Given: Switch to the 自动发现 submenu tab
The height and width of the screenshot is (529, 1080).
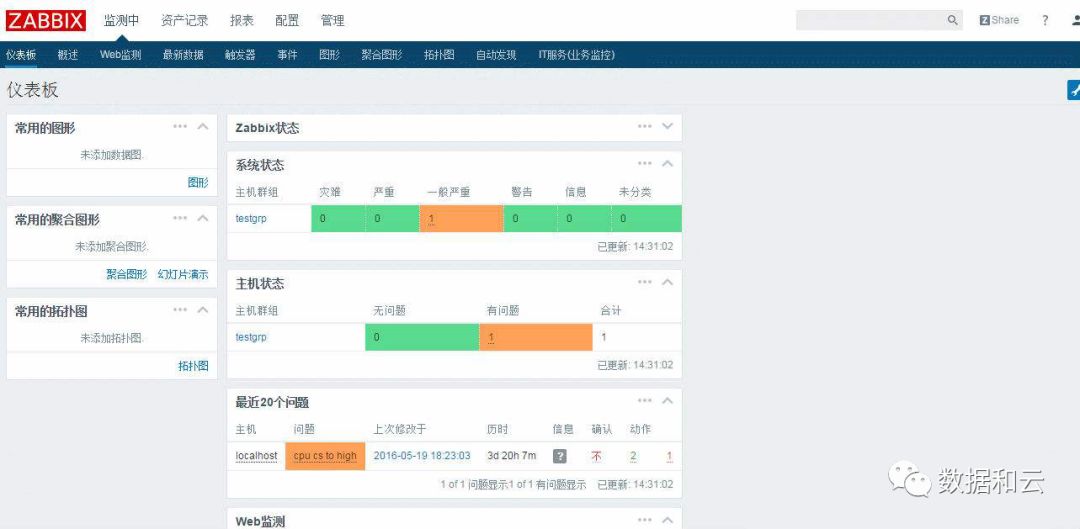Looking at the screenshot, I should click(x=496, y=55).
